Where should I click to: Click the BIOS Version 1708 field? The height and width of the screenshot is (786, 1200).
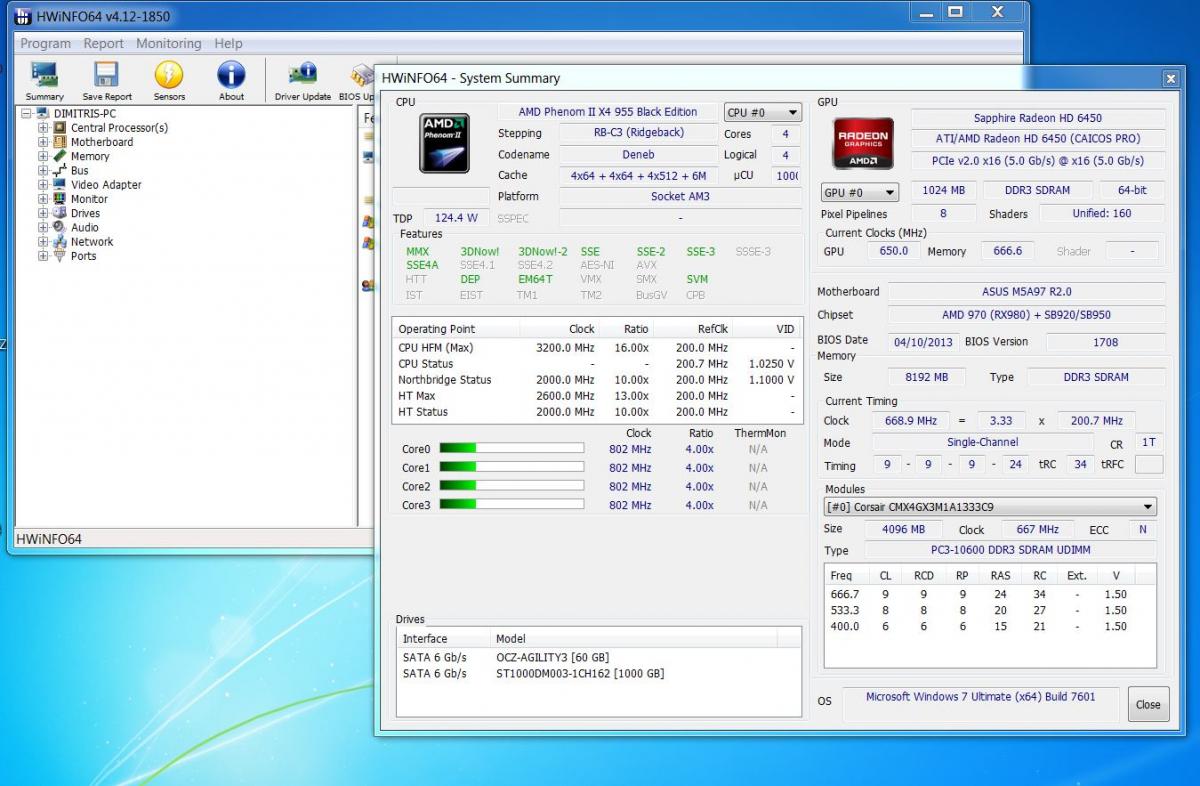pos(1105,342)
